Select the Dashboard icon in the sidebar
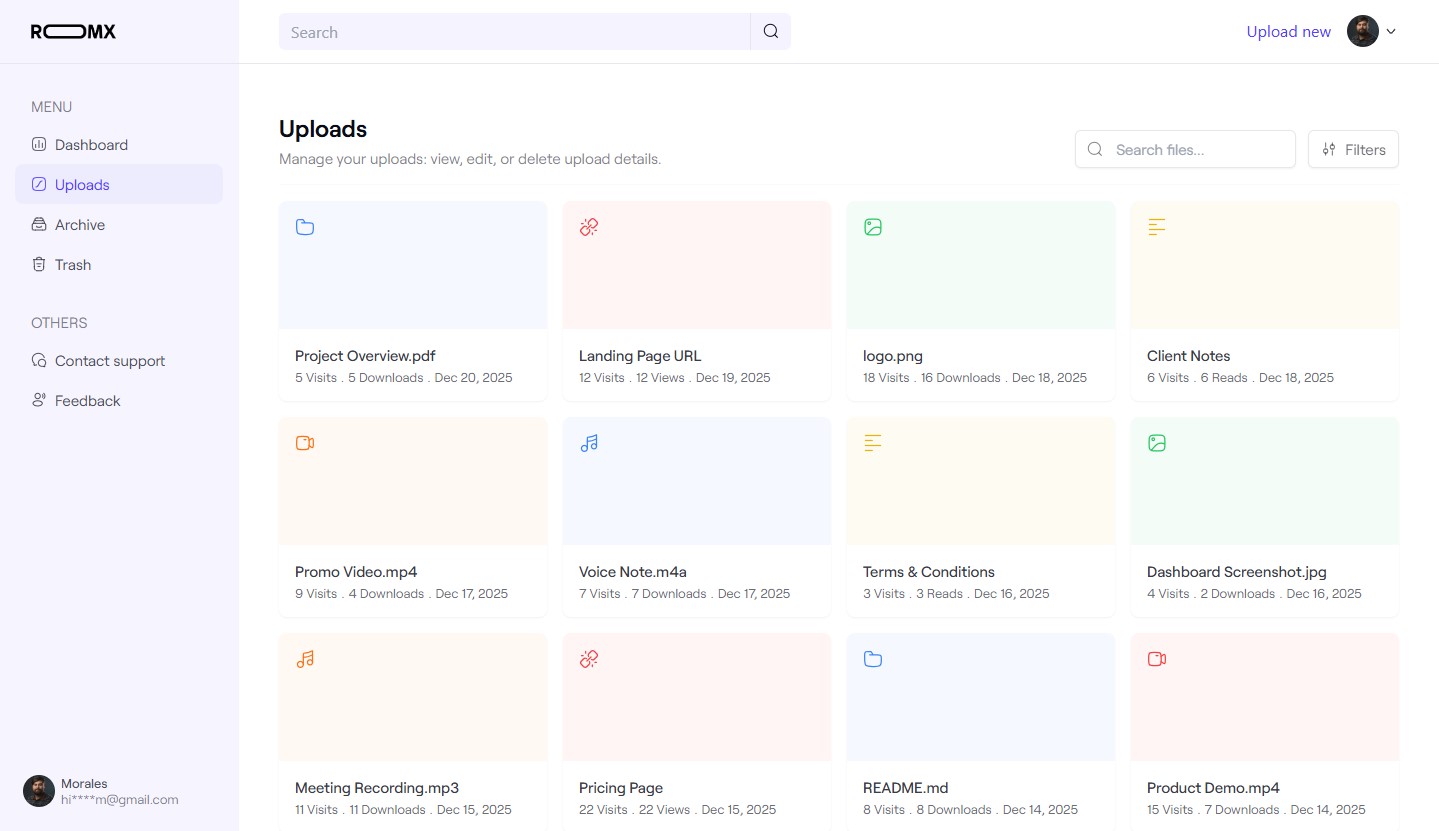Image resolution: width=1439 pixels, height=831 pixels. point(38,144)
